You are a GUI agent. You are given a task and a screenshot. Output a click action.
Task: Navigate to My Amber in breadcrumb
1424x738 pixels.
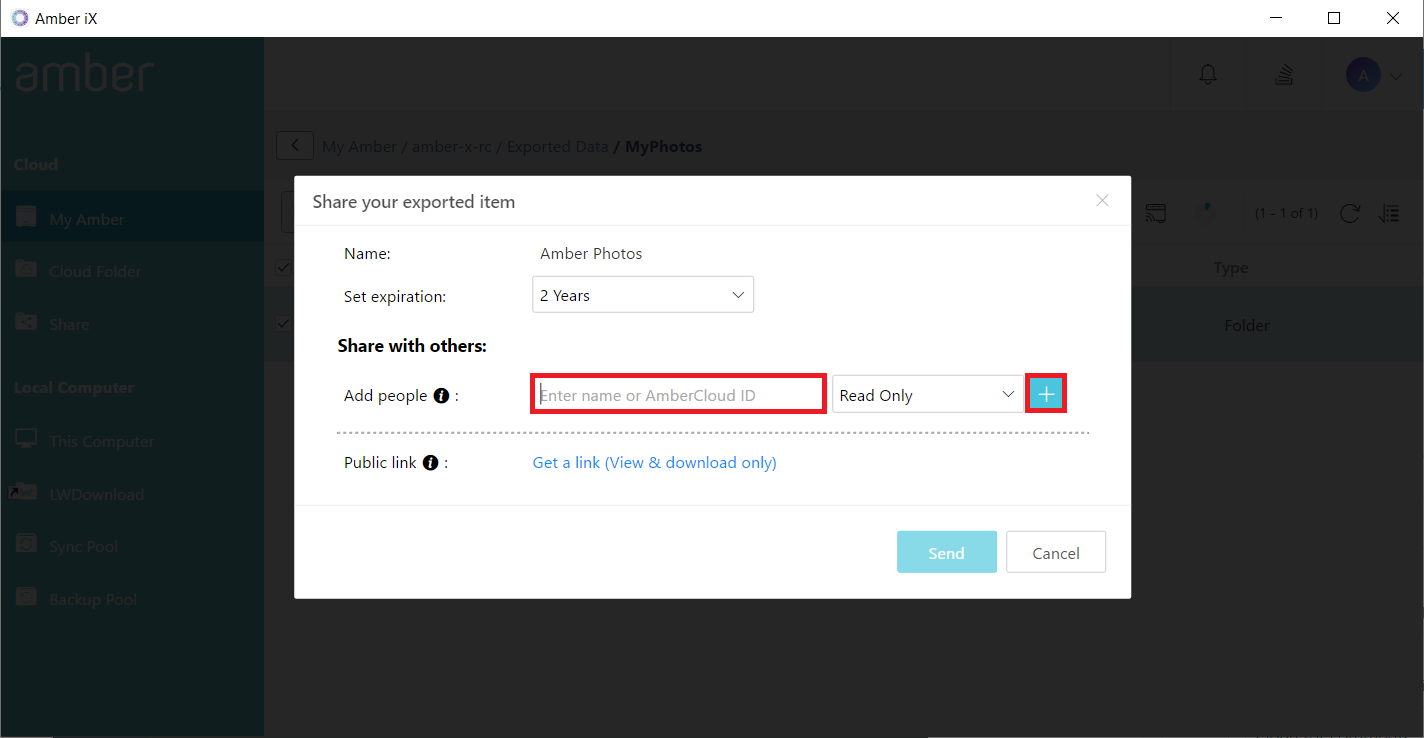tap(359, 147)
